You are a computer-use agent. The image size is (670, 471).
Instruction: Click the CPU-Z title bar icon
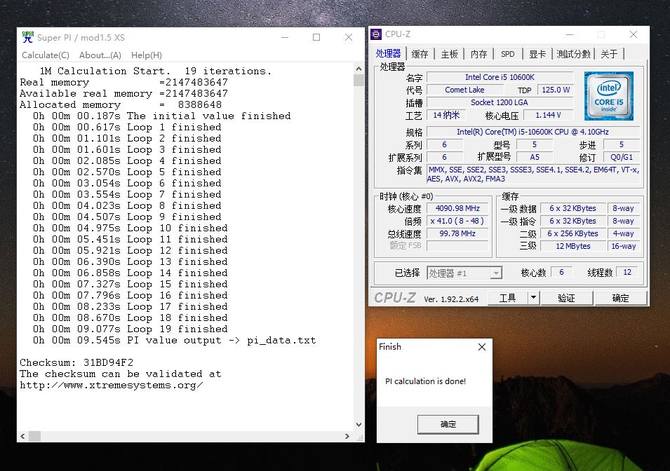[x=378, y=33]
